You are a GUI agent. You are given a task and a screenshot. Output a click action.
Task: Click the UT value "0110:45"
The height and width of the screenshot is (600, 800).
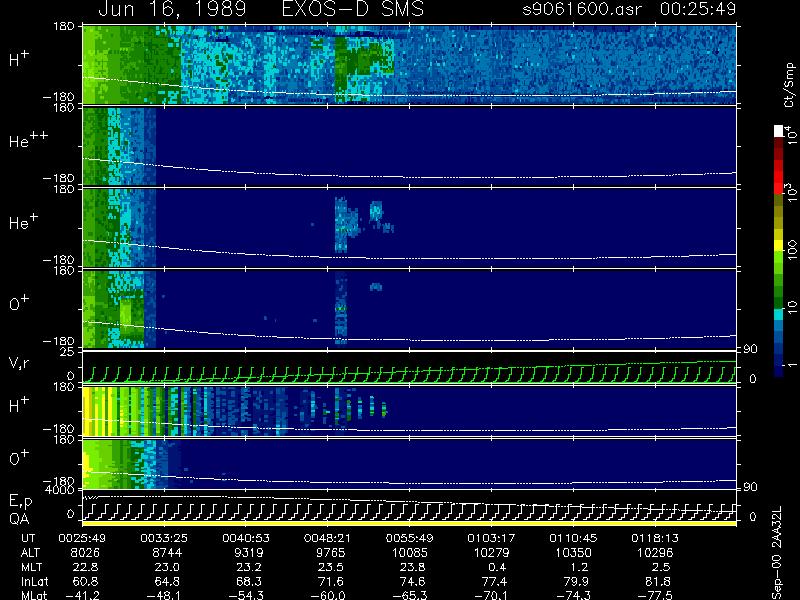571,538
